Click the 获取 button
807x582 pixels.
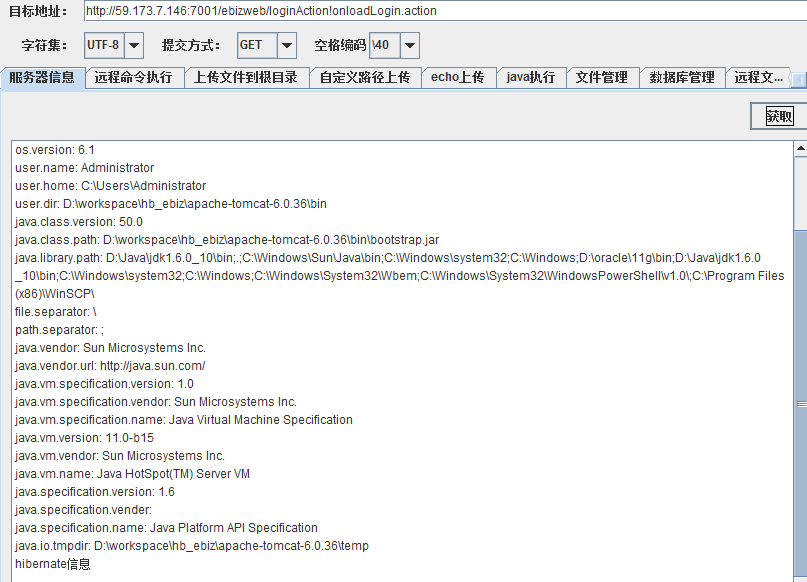[779, 116]
